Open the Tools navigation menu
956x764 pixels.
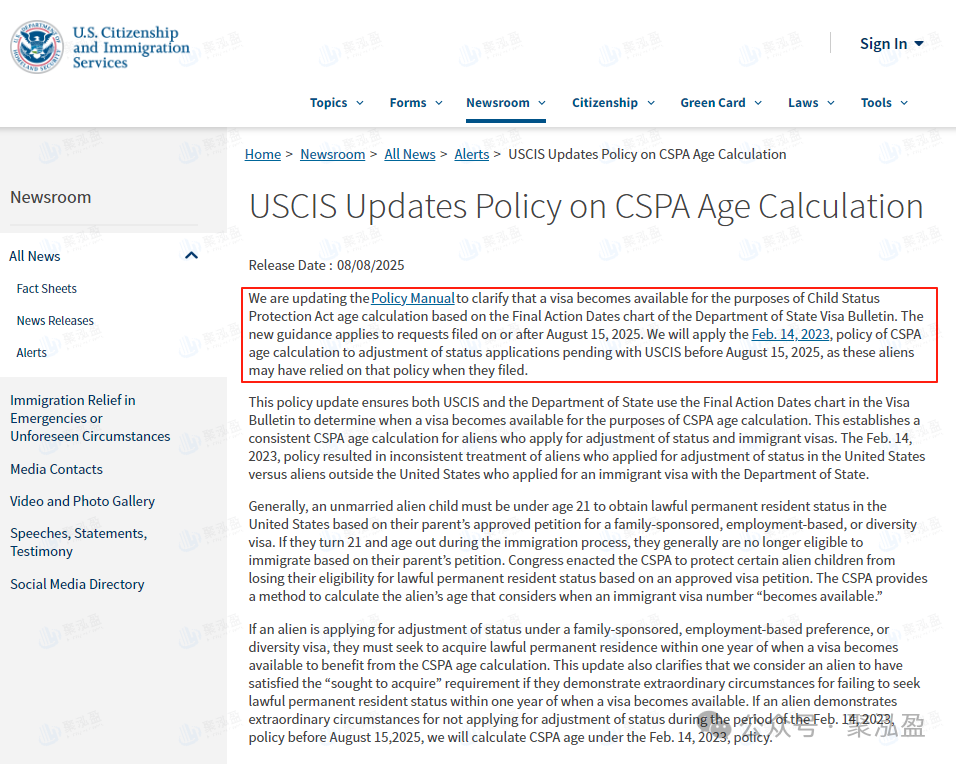[884, 102]
